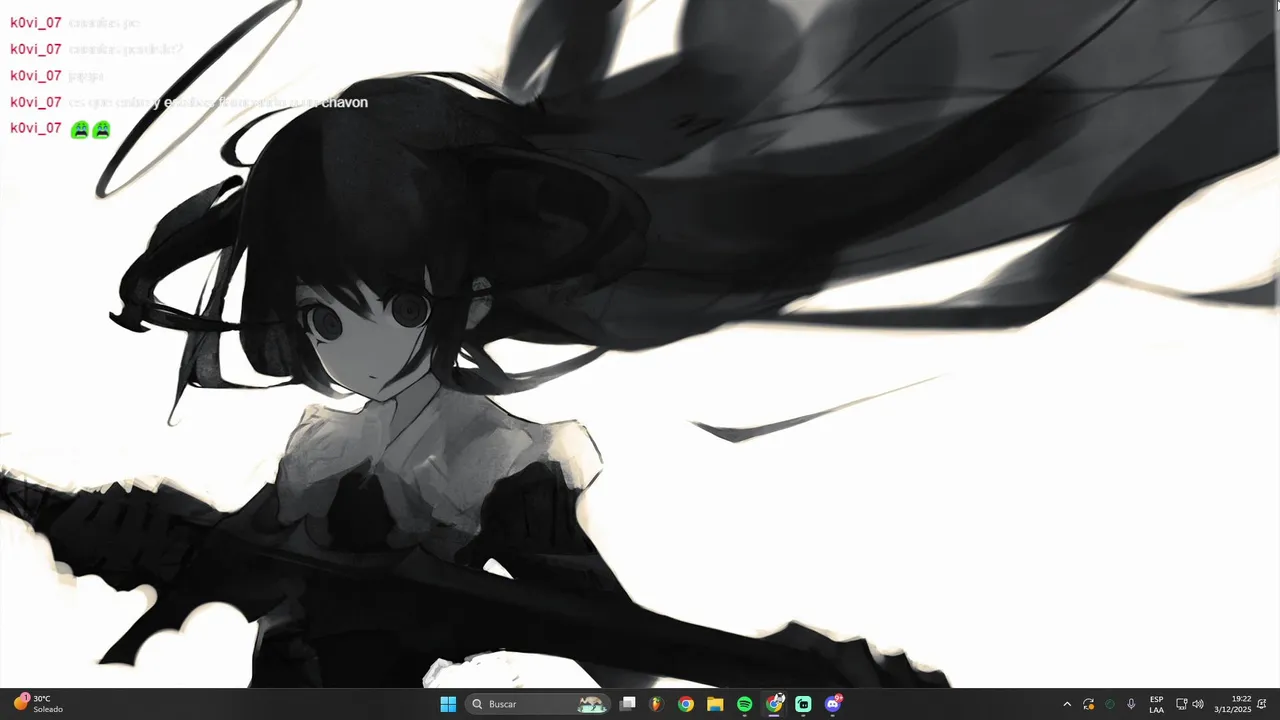Click the microphone tray icon
This screenshot has height=720, width=1280.
tap(1131, 704)
